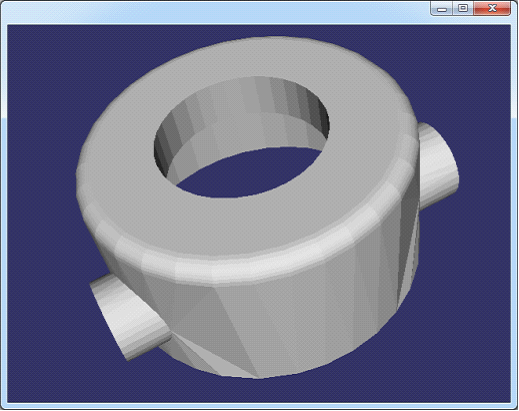Screen dimensions: 519x411
Task: Click the window minimize button
Action: point(442,8)
